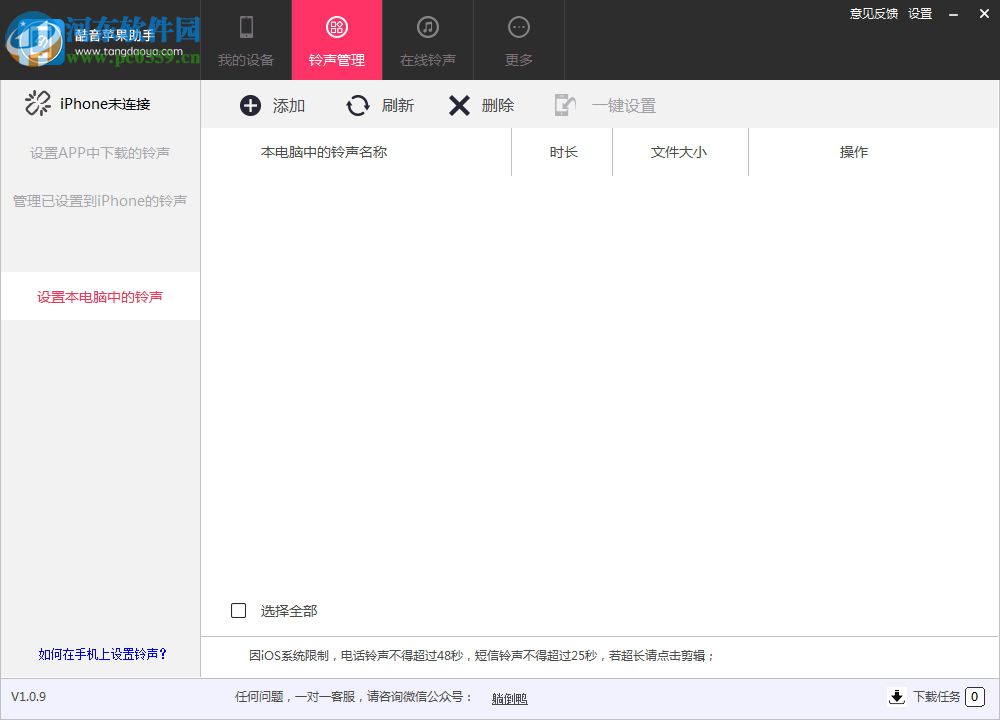The image size is (1000, 720).
Task: Click the 刷新 refresh icon
Action: click(358, 105)
